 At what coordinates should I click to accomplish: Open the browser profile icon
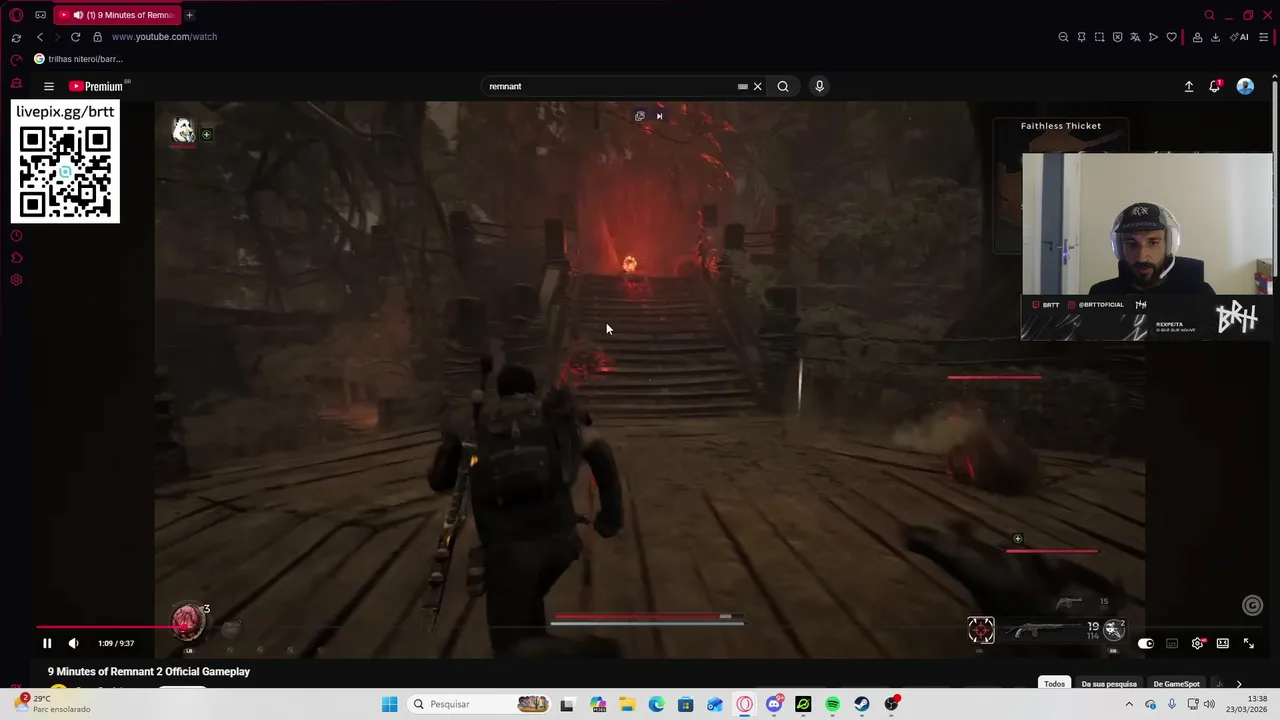click(1197, 37)
